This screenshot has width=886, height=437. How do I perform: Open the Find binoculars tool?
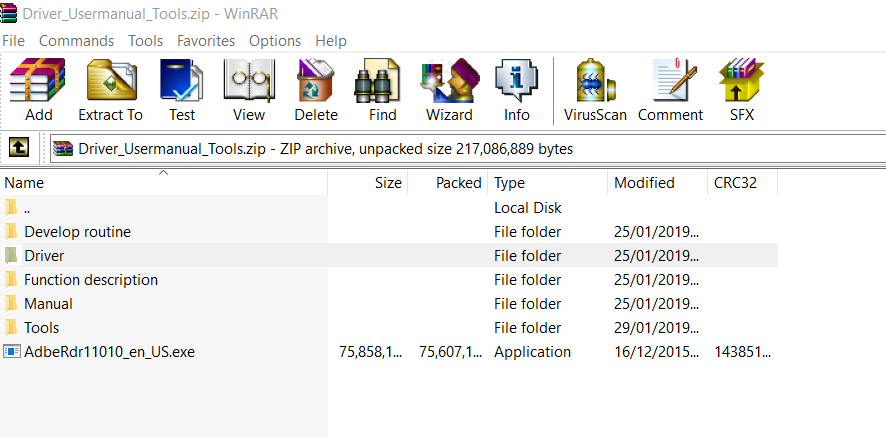point(382,88)
